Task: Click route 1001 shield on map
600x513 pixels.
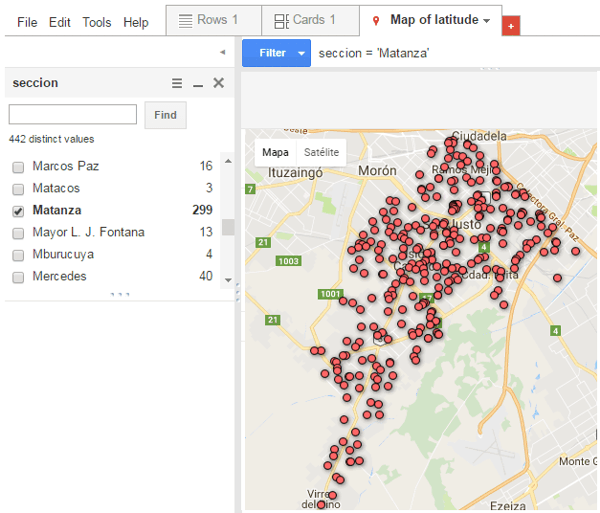Action: coord(330,294)
